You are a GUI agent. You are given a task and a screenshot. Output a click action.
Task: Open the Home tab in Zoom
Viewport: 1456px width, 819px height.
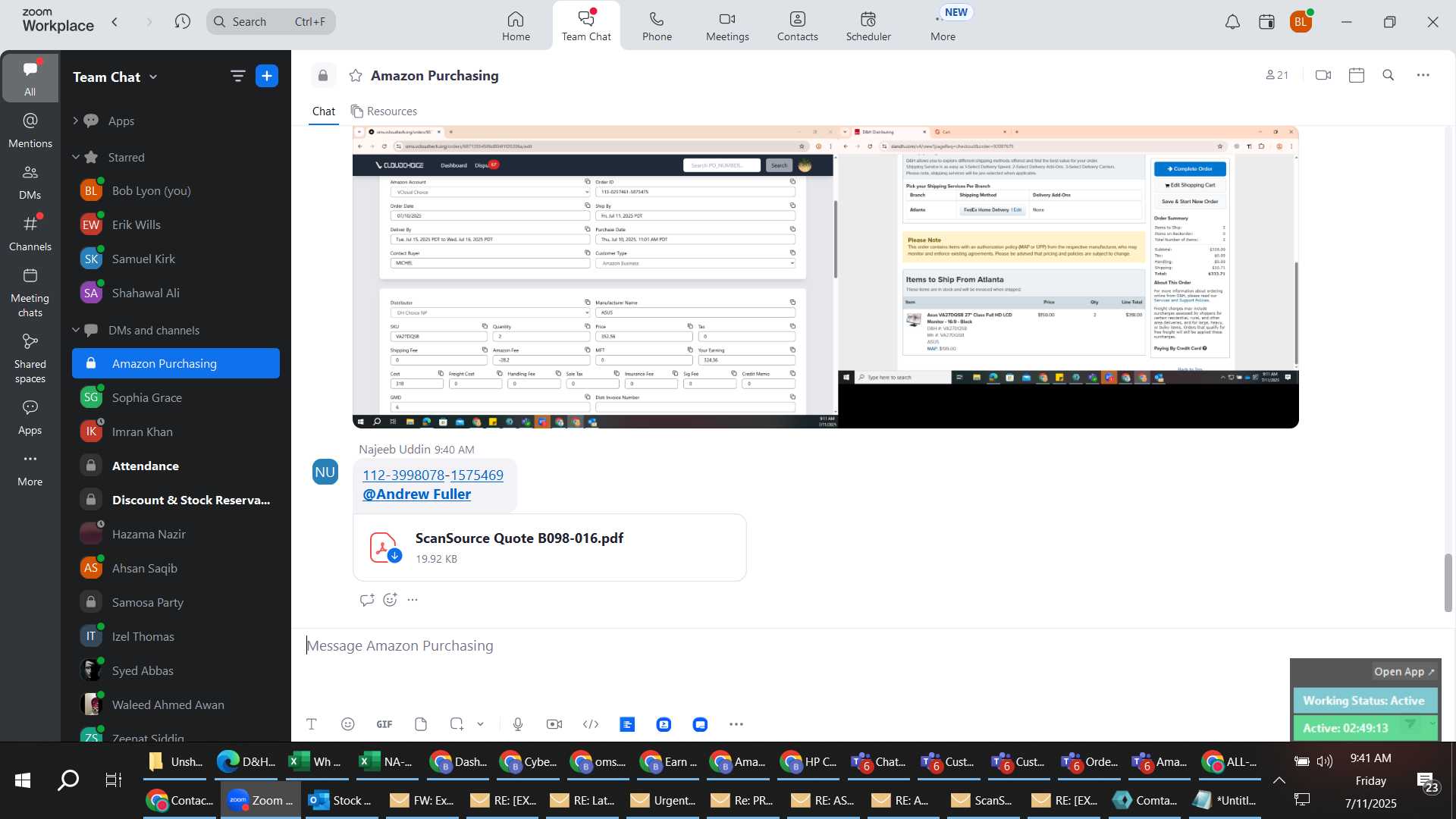pos(516,26)
